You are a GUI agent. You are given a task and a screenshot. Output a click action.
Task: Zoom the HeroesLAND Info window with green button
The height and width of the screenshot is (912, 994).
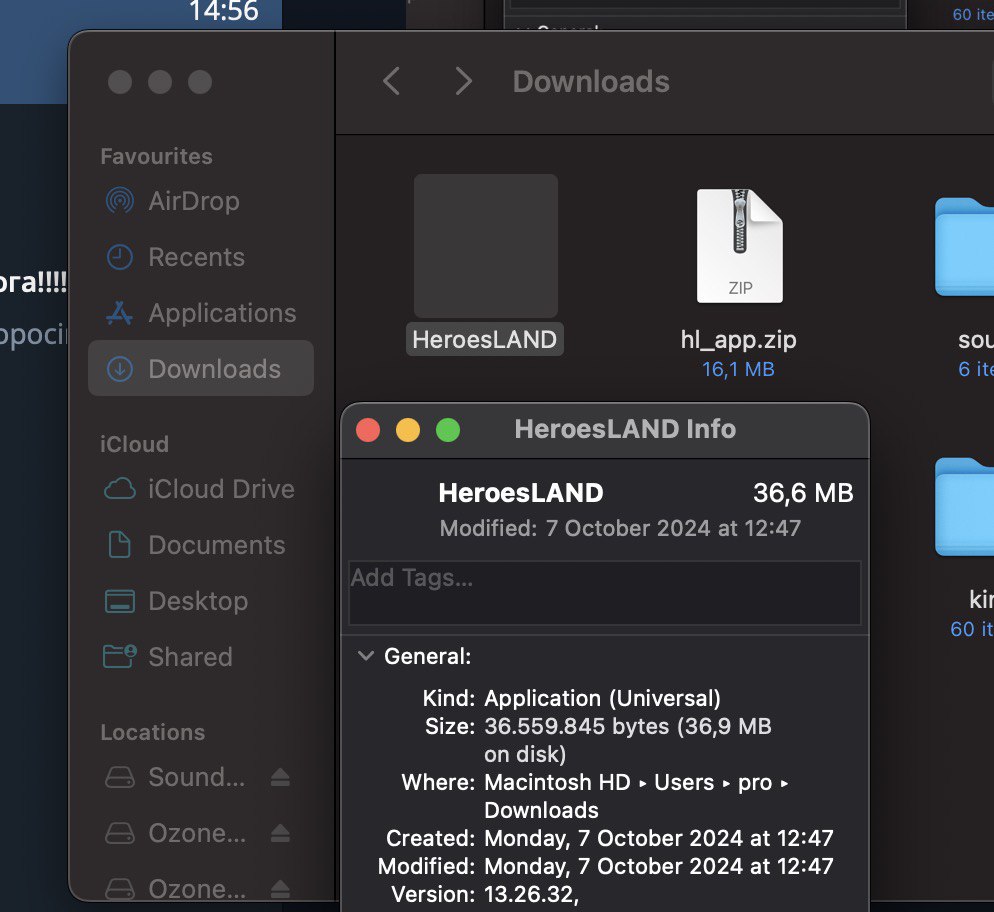tap(448, 430)
